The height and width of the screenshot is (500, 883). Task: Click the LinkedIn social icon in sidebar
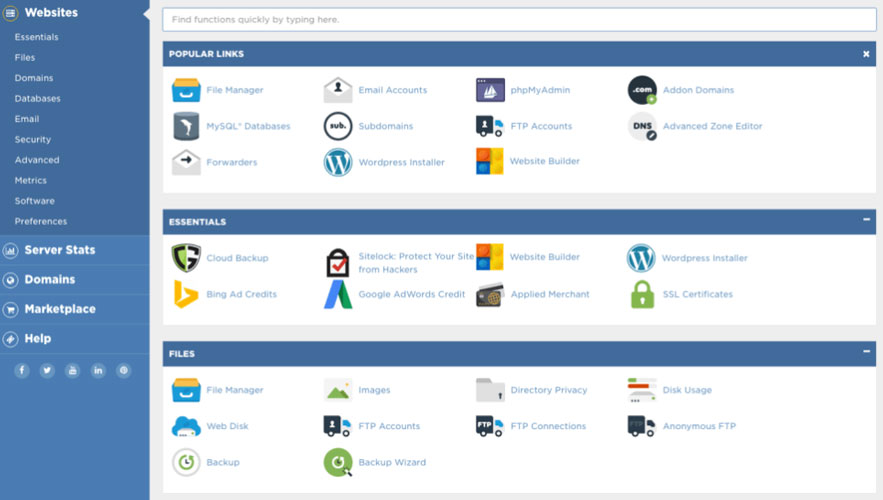tap(98, 370)
